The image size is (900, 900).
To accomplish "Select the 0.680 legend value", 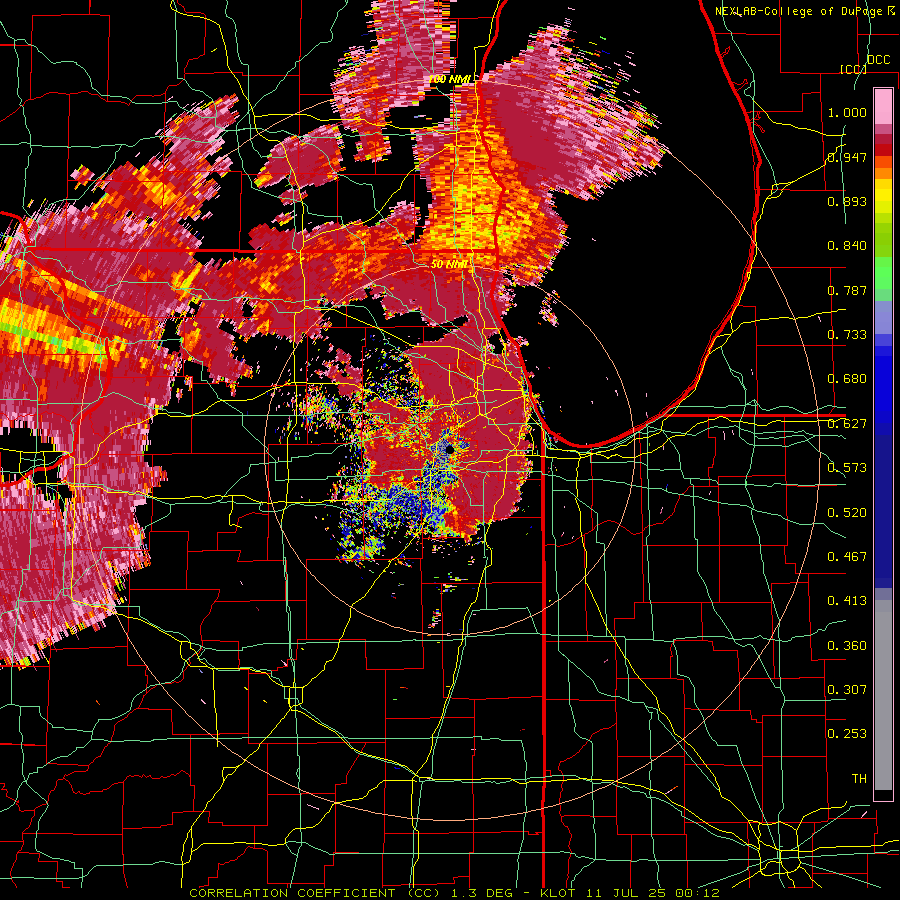I will [x=847, y=379].
